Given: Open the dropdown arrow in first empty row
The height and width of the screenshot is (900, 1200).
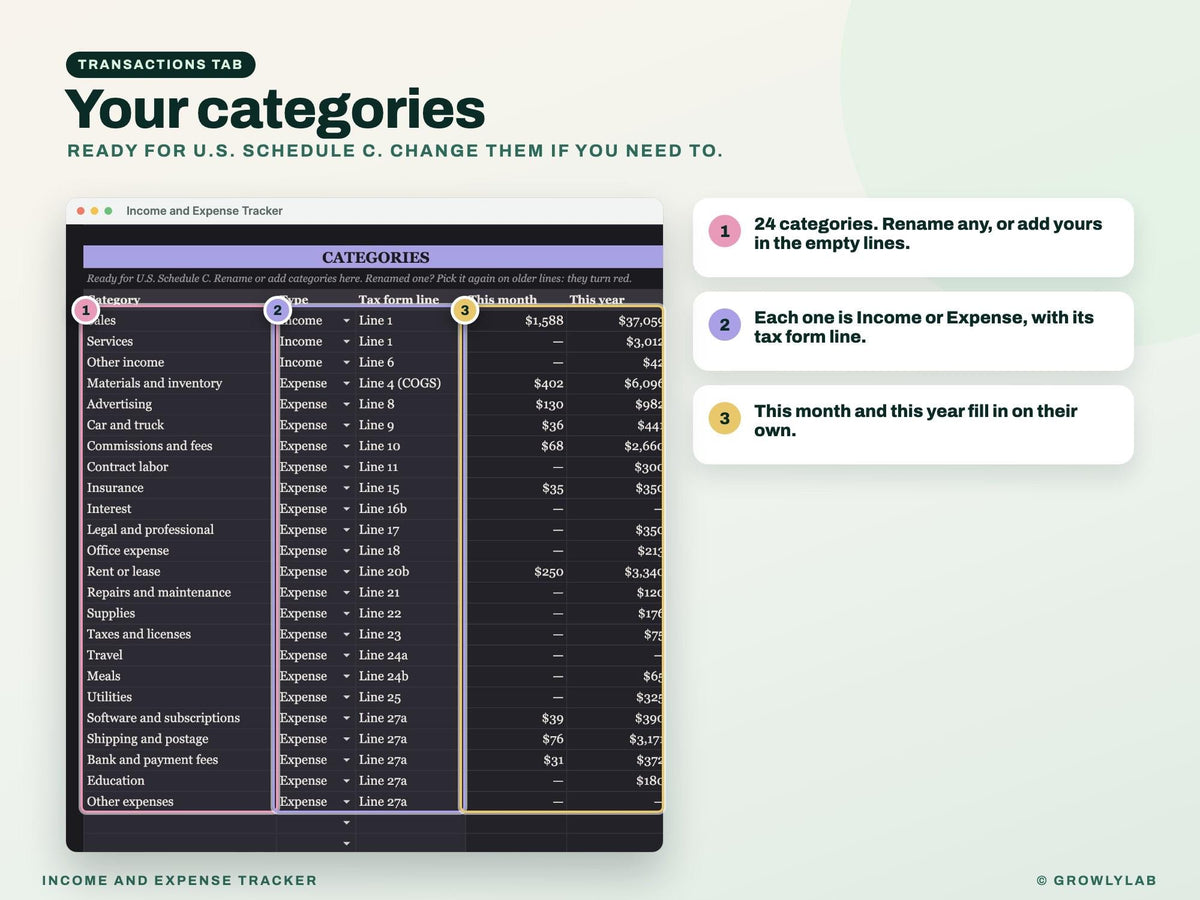Looking at the screenshot, I should [346, 823].
